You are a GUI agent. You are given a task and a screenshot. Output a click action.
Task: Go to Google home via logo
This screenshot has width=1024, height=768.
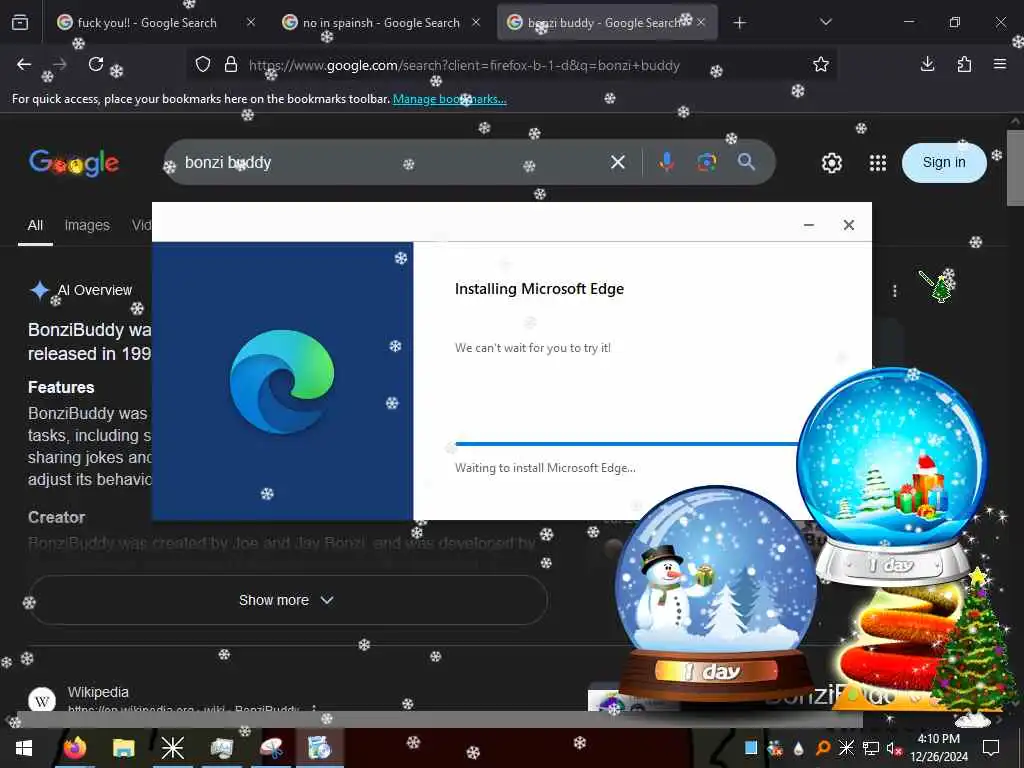click(74, 163)
